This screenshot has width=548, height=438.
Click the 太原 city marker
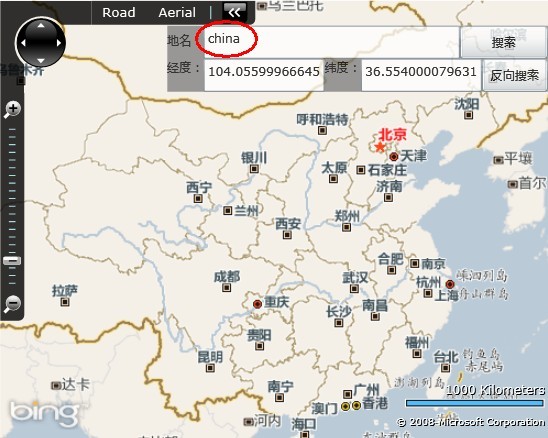(x=333, y=179)
